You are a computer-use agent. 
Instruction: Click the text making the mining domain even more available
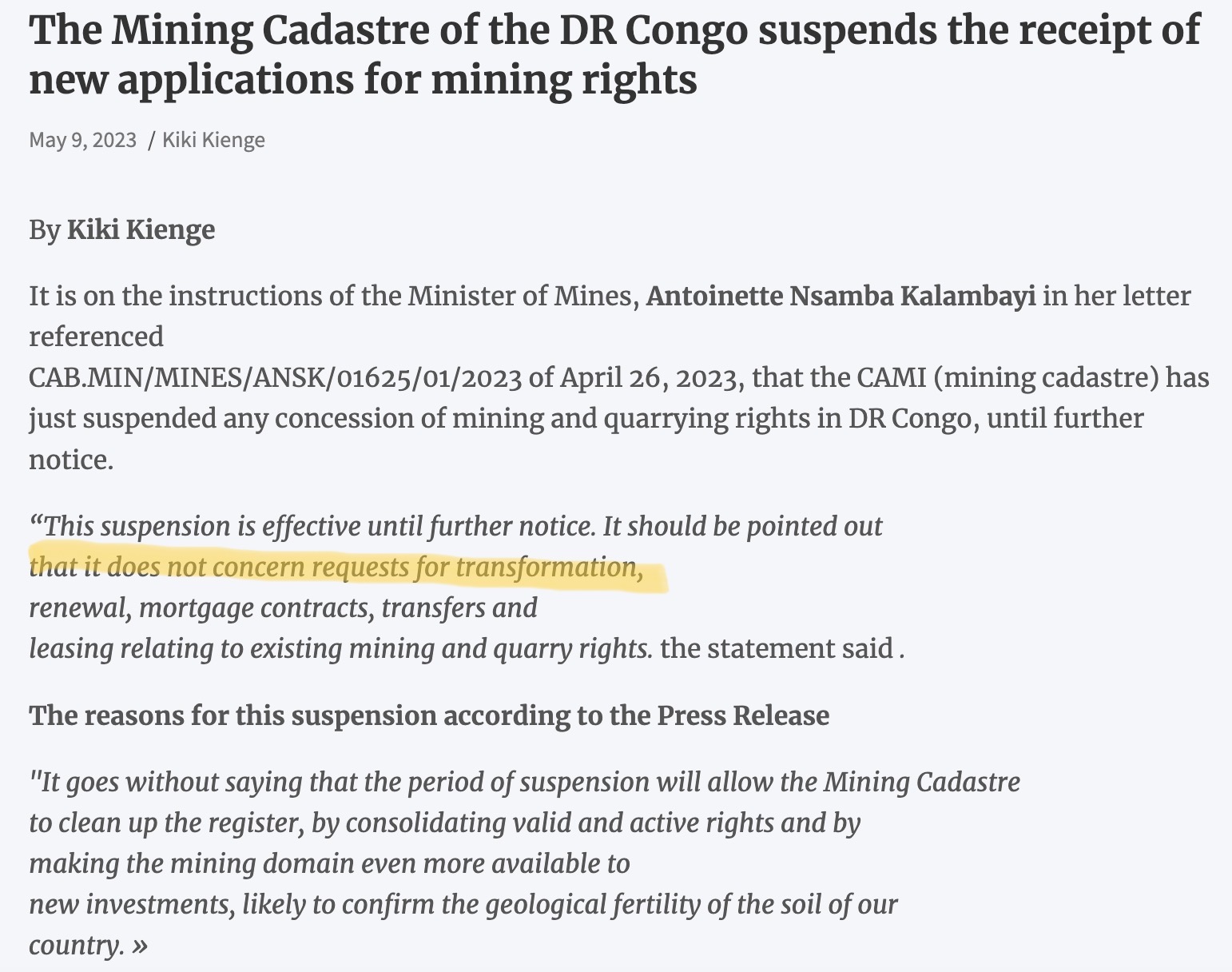[x=329, y=864]
